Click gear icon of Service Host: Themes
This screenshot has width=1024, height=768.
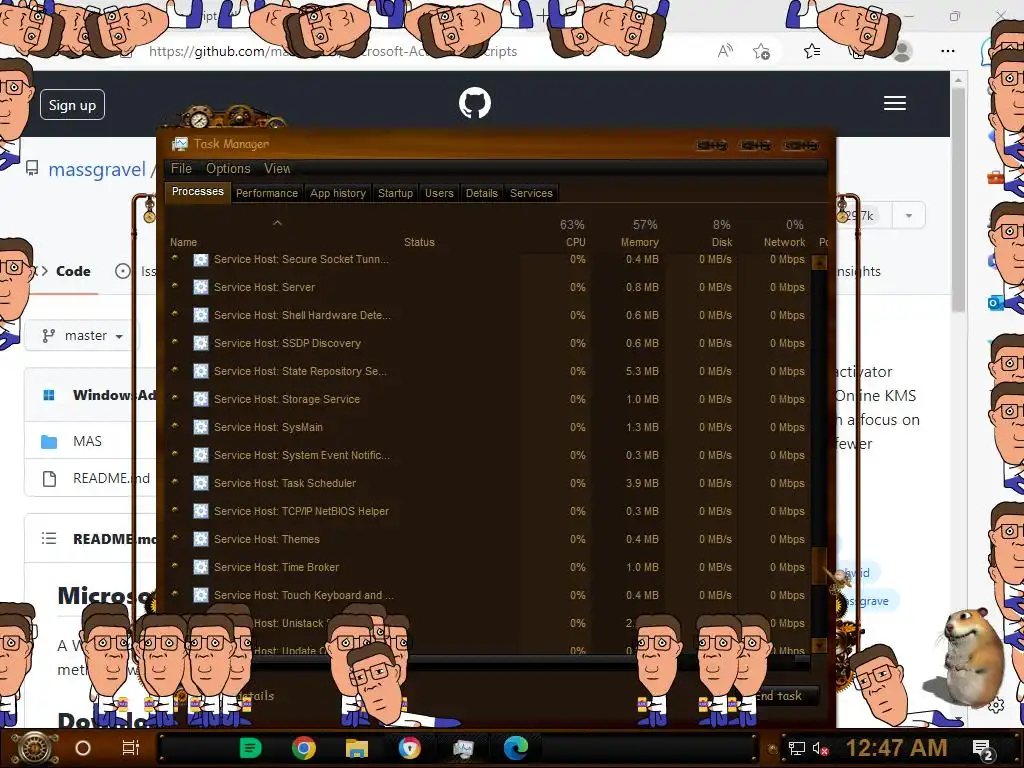[x=200, y=539]
